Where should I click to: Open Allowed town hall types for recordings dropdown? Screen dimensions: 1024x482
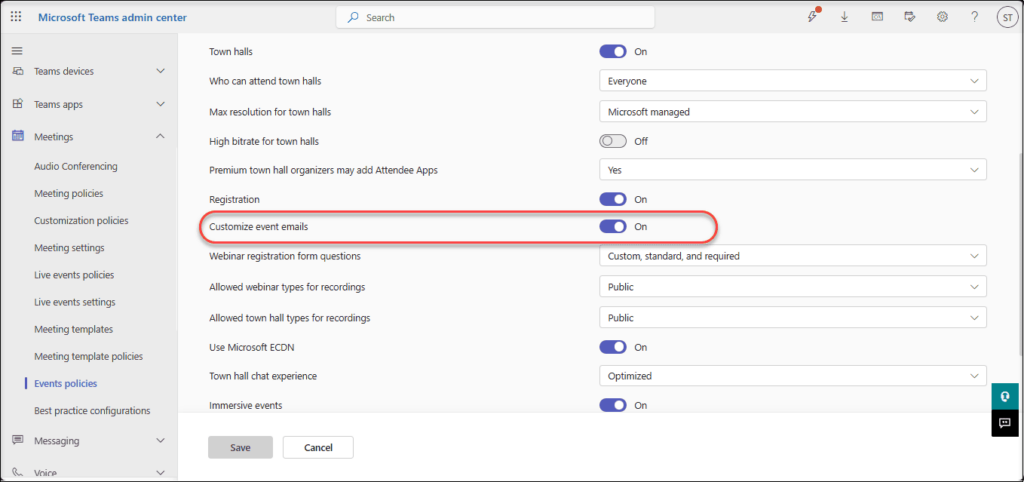coord(793,318)
